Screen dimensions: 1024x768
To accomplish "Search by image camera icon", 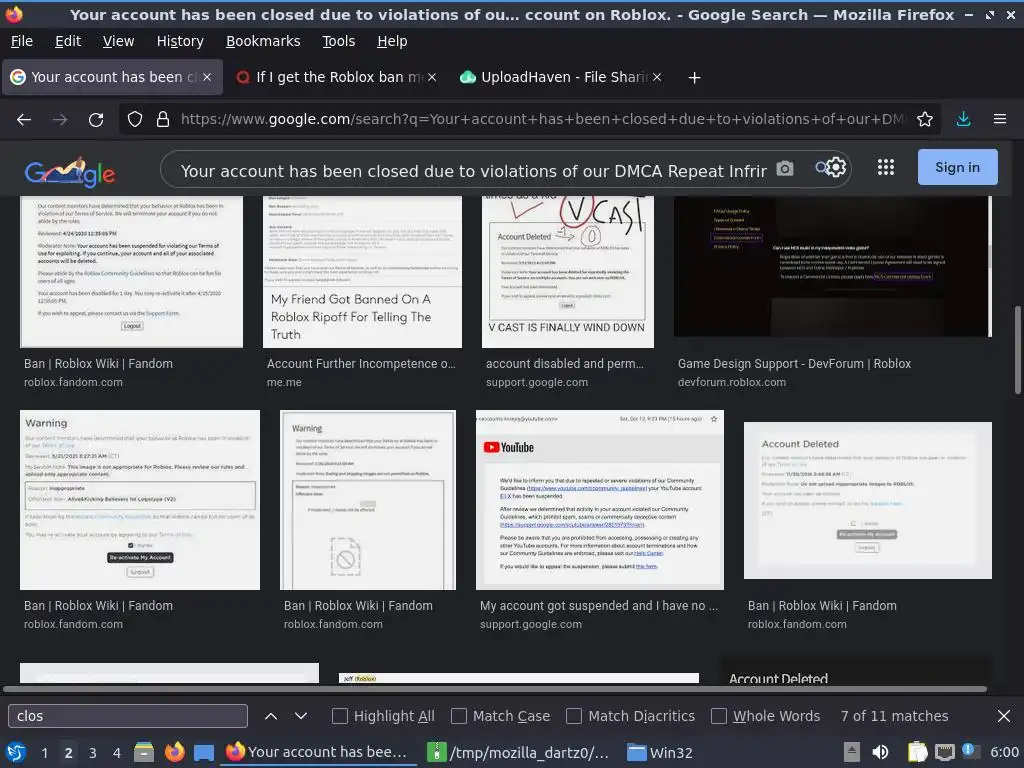I will tap(785, 168).
